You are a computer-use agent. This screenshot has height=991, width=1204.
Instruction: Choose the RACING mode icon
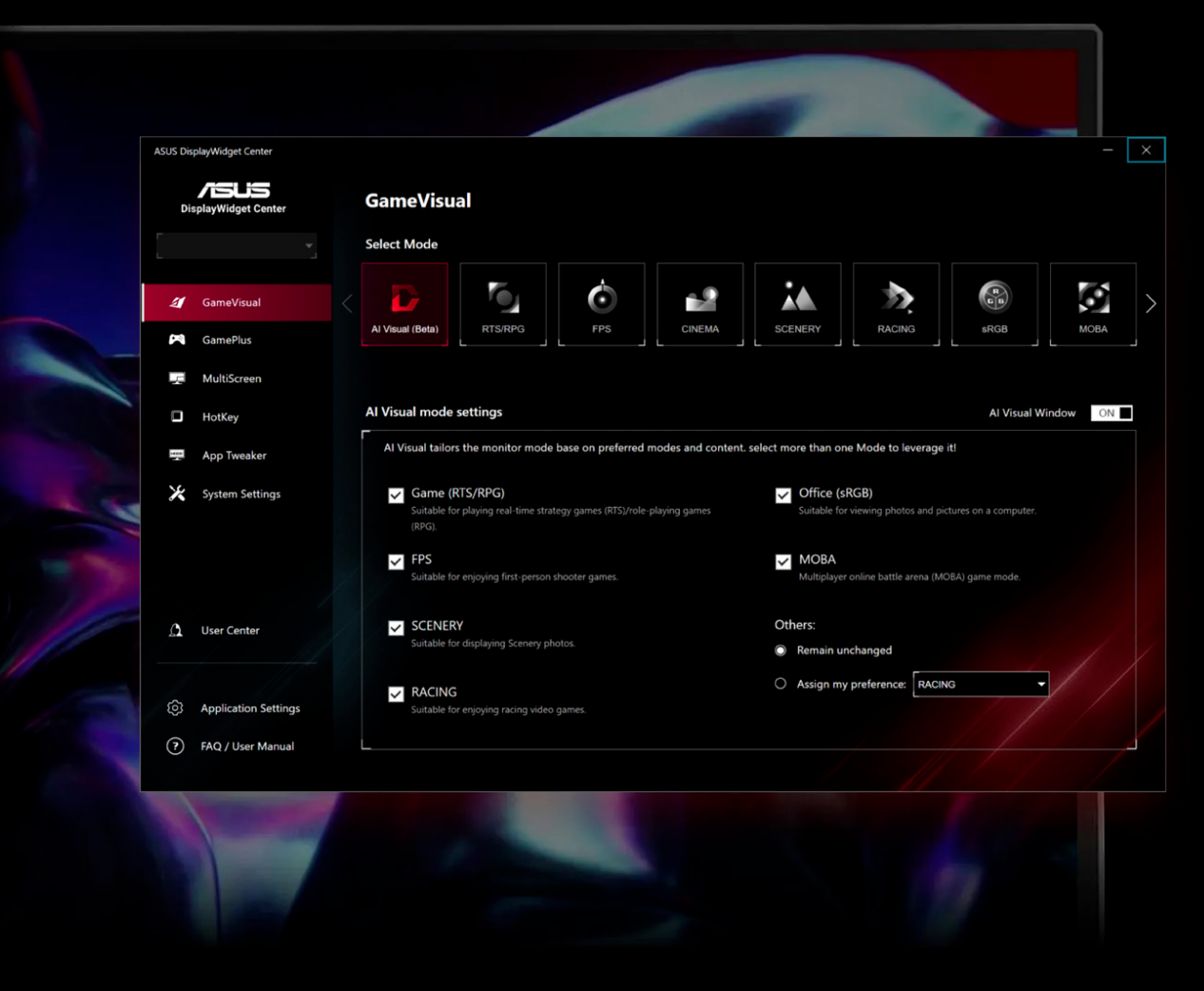tap(896, 304)
